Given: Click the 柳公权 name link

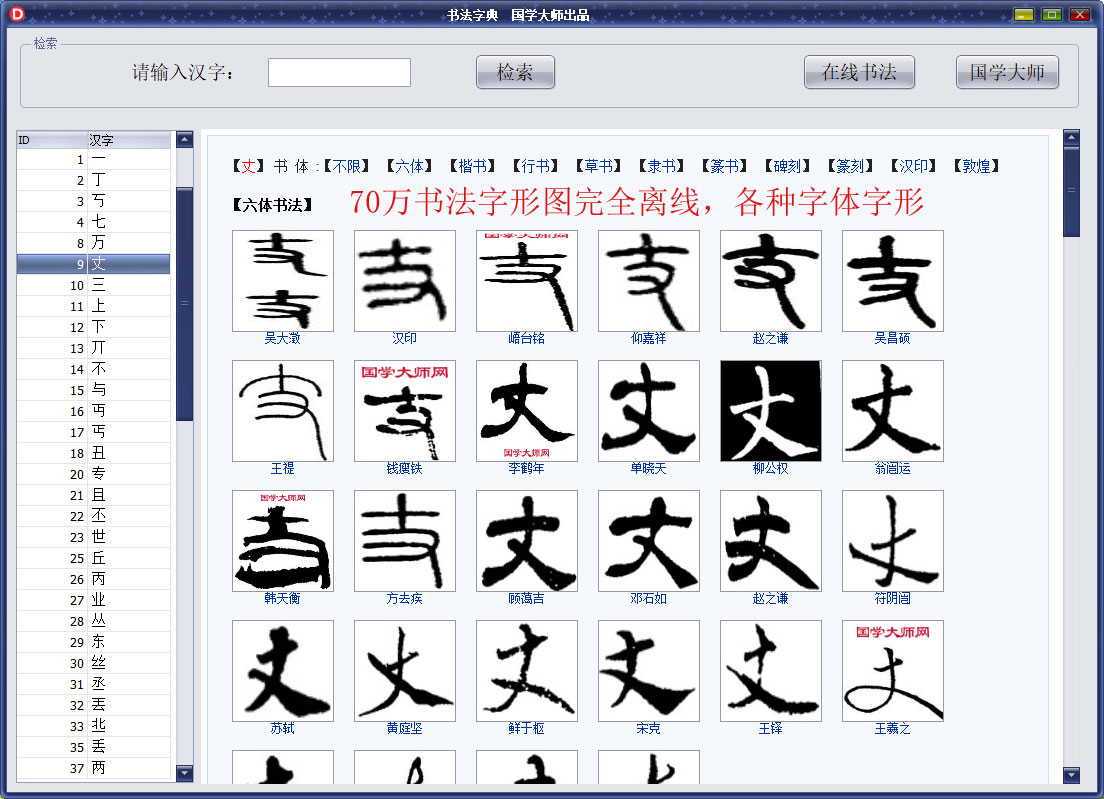Looking at the screenshot, I should [770, 468].
